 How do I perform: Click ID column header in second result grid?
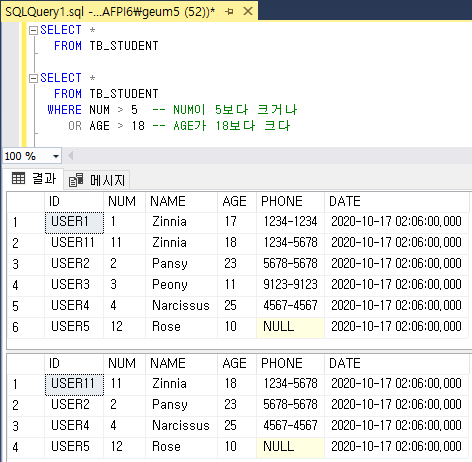[x=74, y=364]
